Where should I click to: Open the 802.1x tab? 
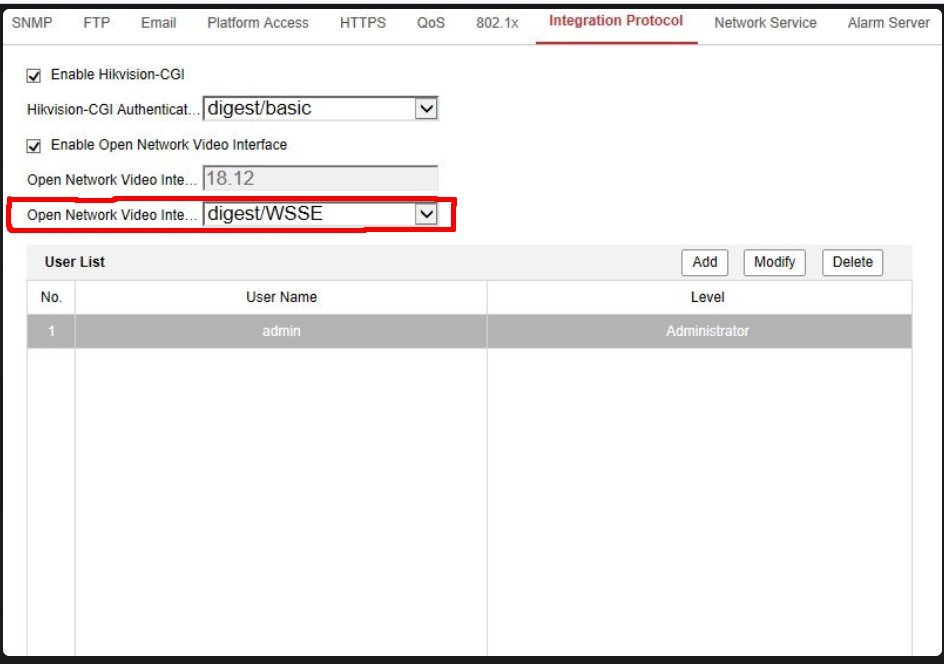click(497, 23)
